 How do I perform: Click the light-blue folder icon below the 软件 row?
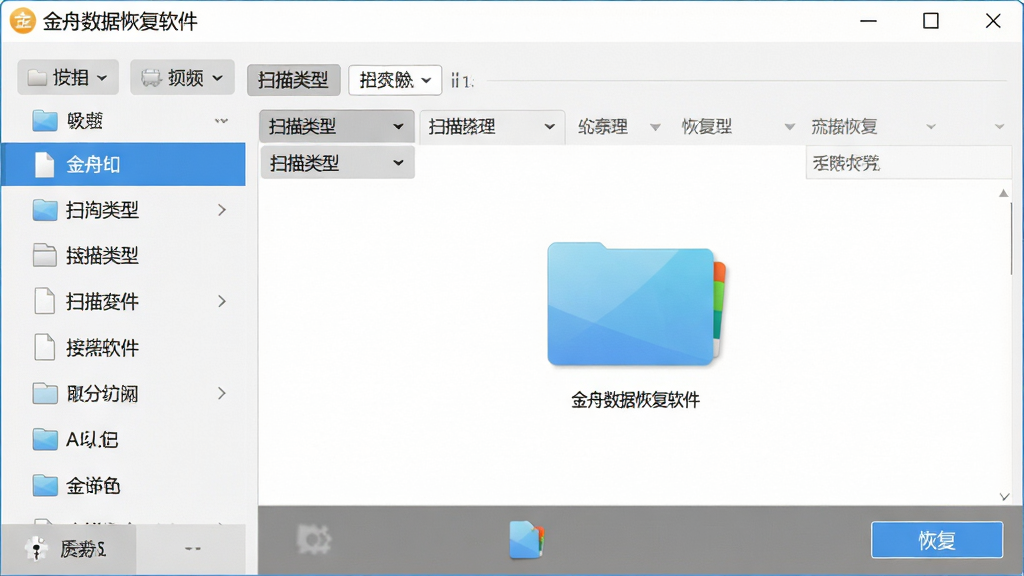45,393
